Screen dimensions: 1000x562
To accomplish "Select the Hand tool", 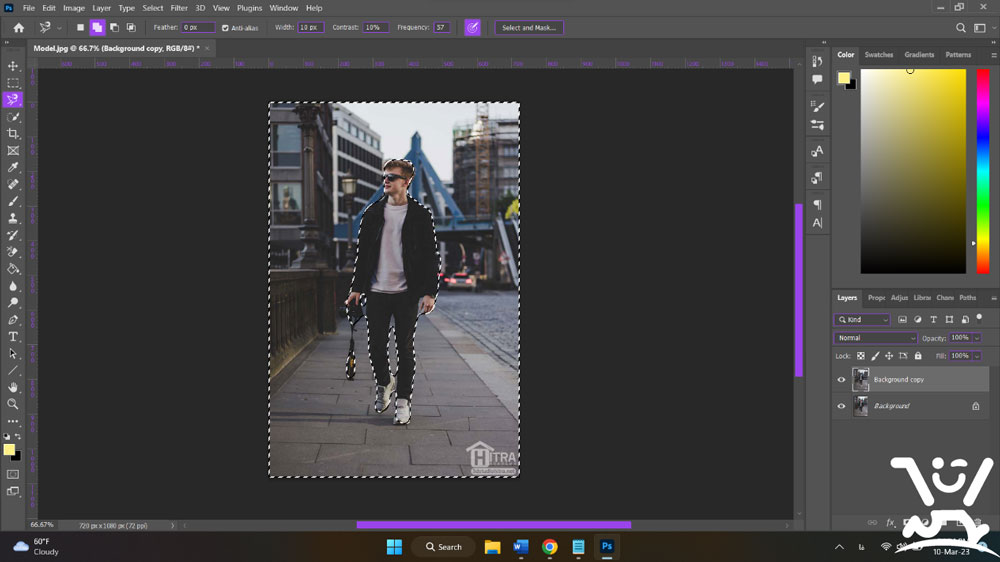I will (x=13, y=387).
